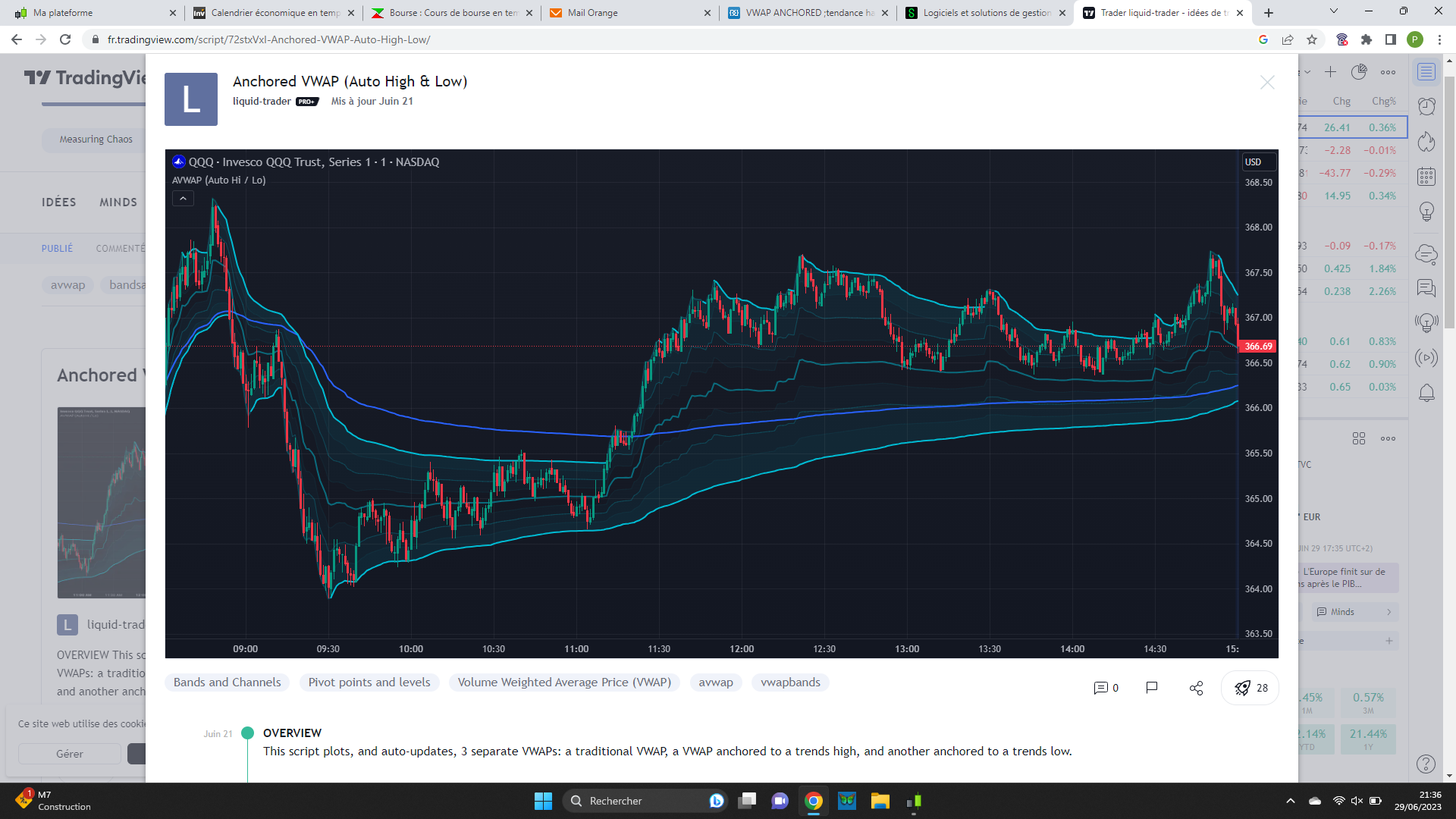Open the ideas lightbulb icon
Screen dimensions: 1456x819
(x=1426, y=212)
